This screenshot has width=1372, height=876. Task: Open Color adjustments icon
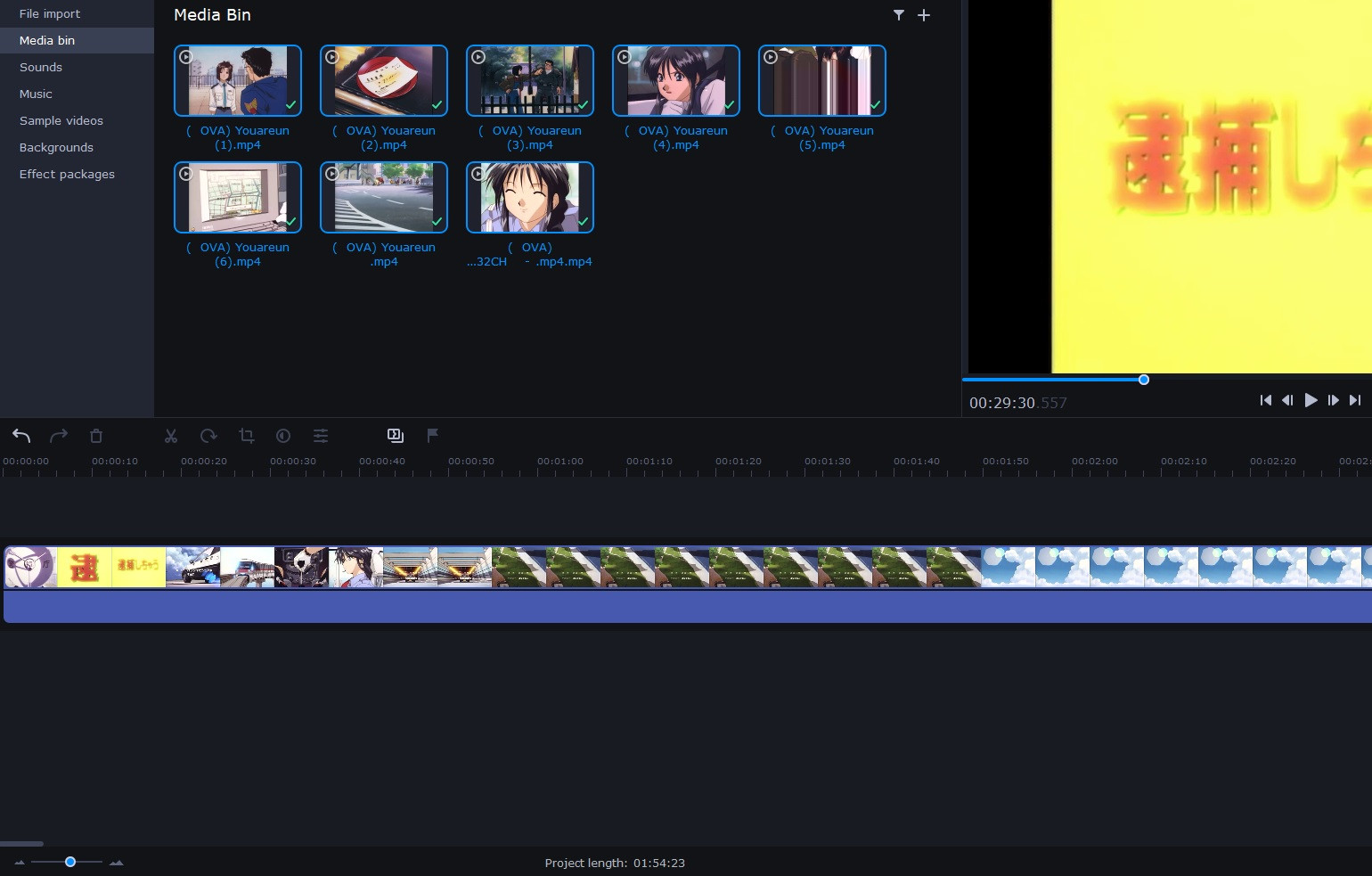click(283, 436)
